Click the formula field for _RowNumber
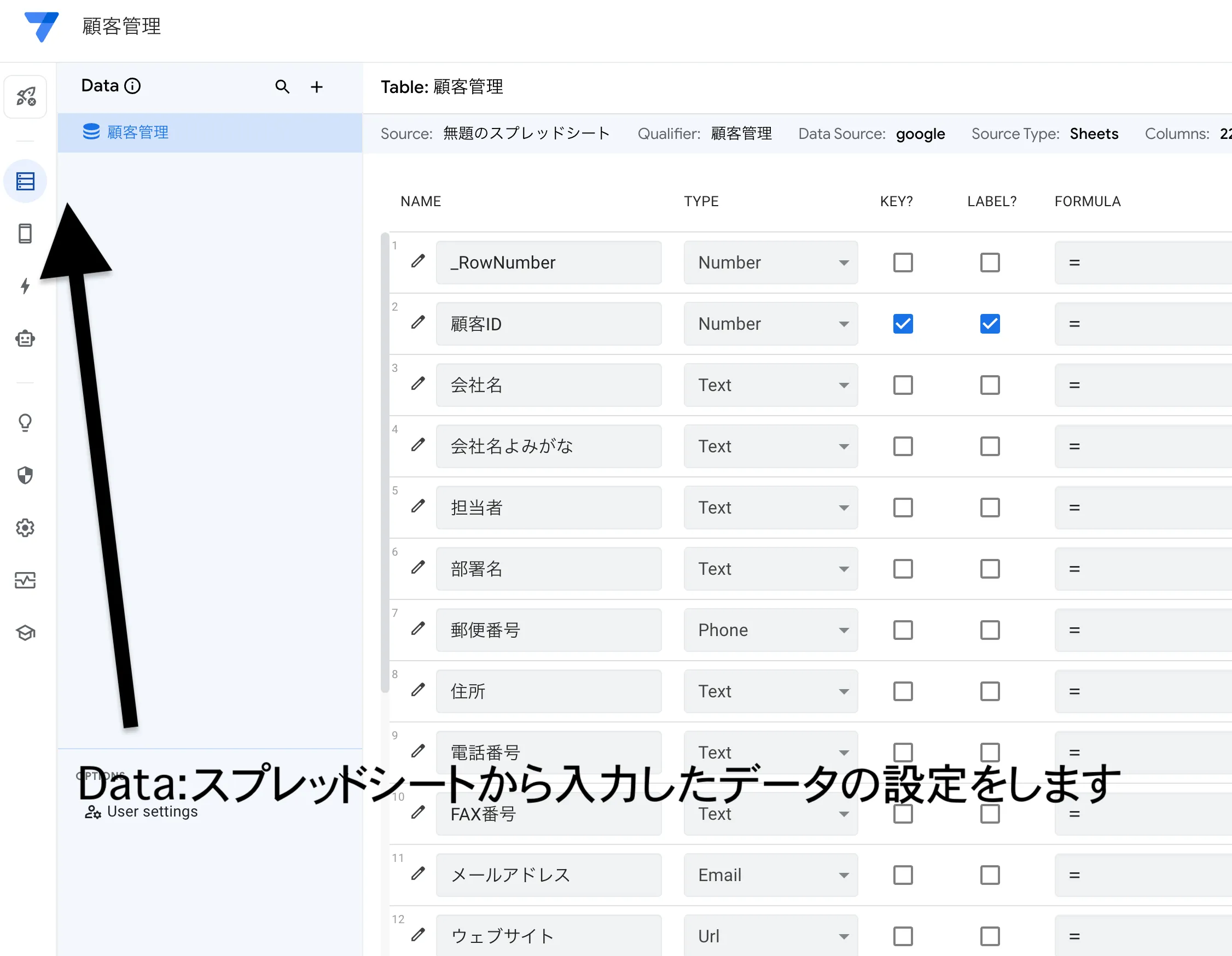The width and height of the screenshot is (1232, 956). 1143,263
